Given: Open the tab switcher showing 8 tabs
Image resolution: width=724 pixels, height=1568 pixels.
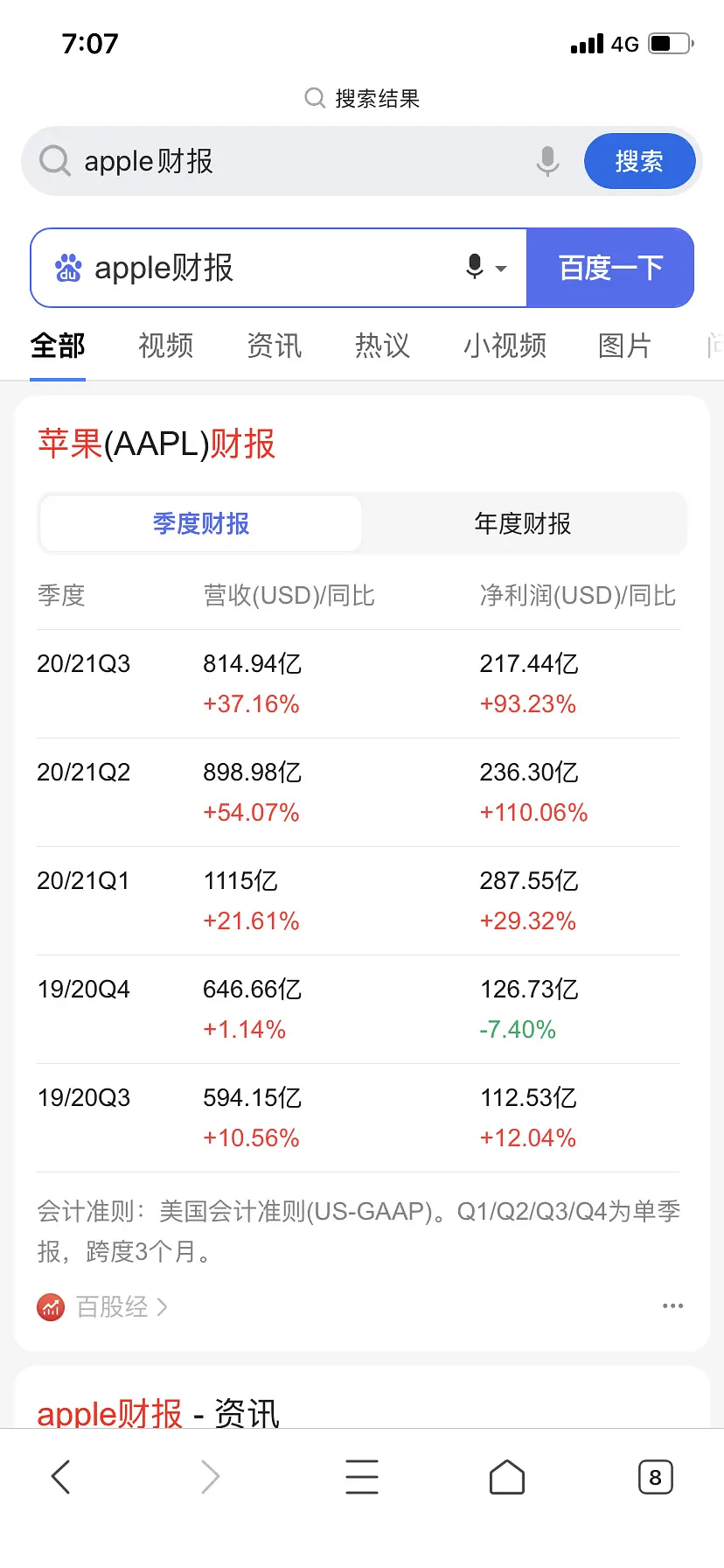Looking at the screenshot, I should pyautogui.click(x=655, y=1476).
